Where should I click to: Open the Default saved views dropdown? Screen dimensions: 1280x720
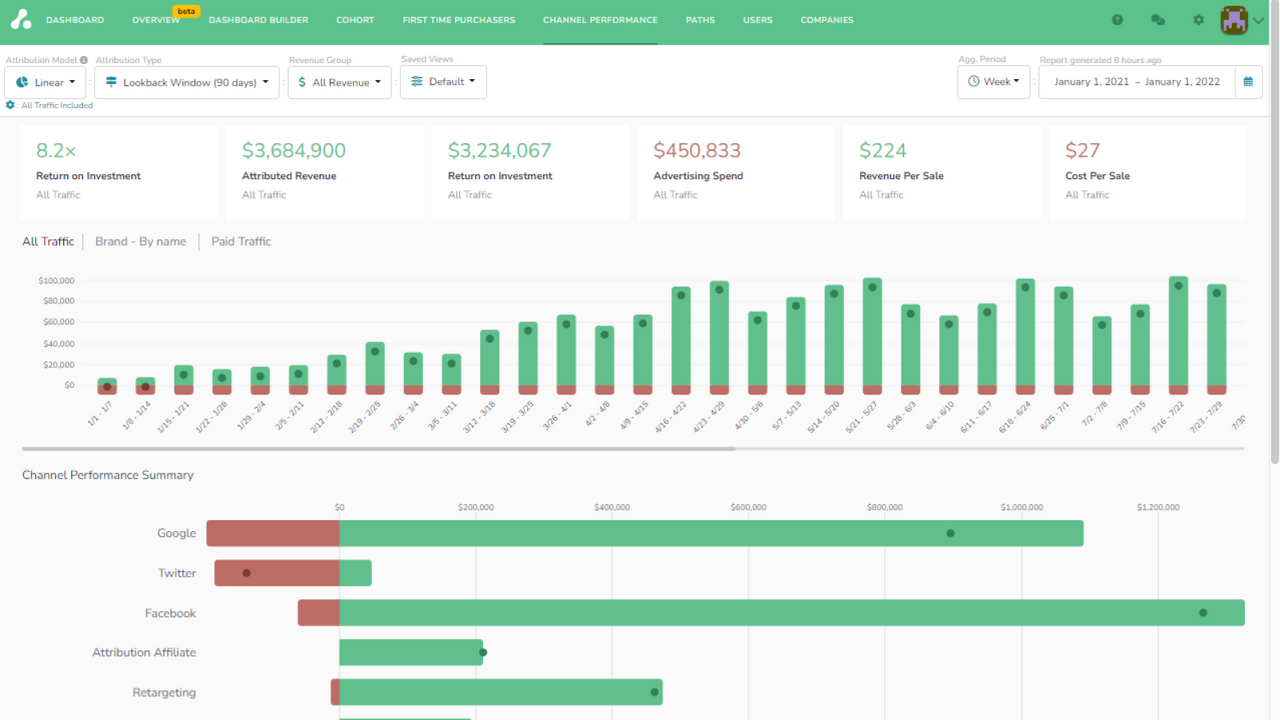443,81
